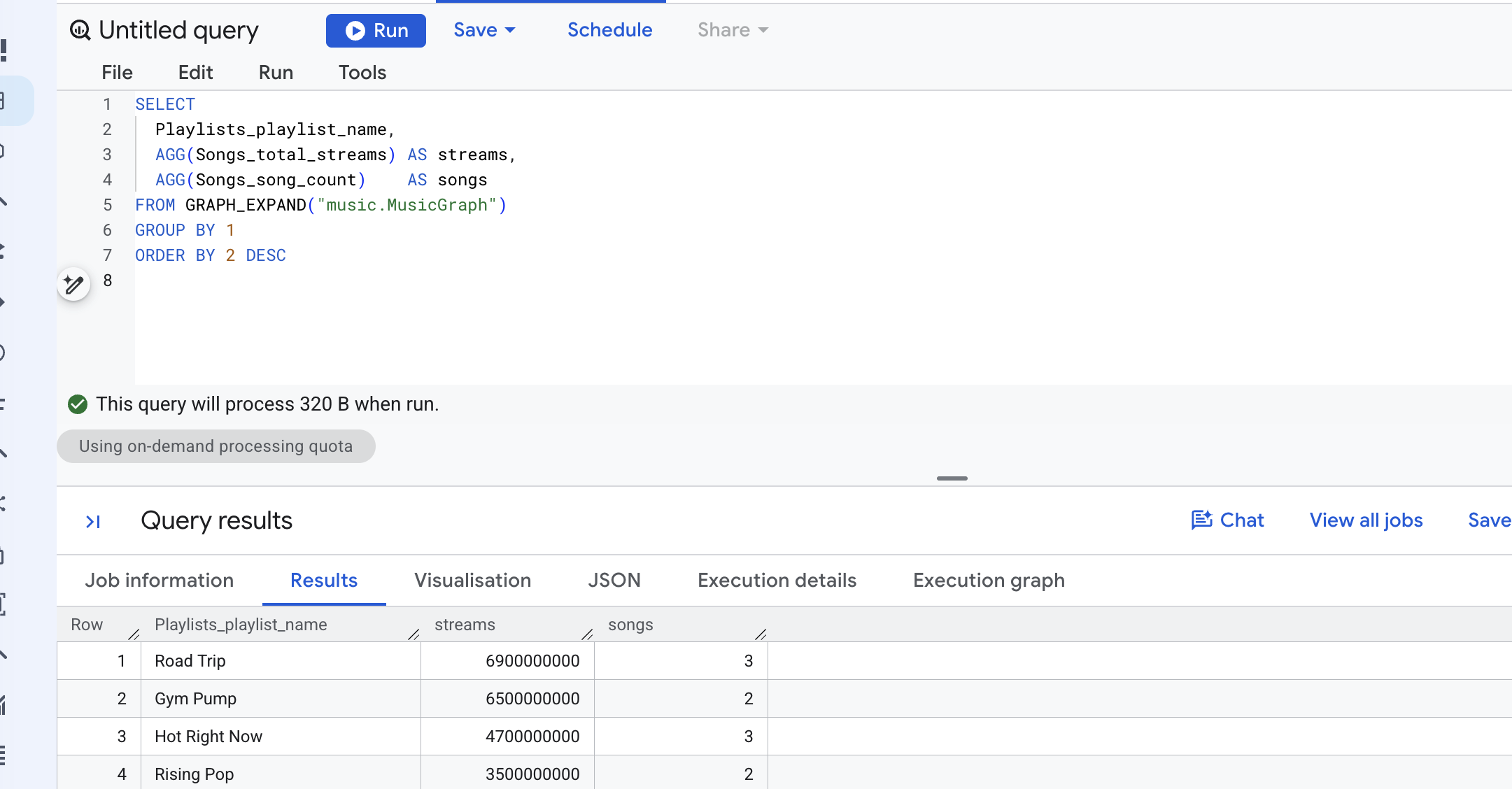Click the Using on-demand processing quota chip
The width and height of the screenshot is (1512, 789).
[216, 446]
